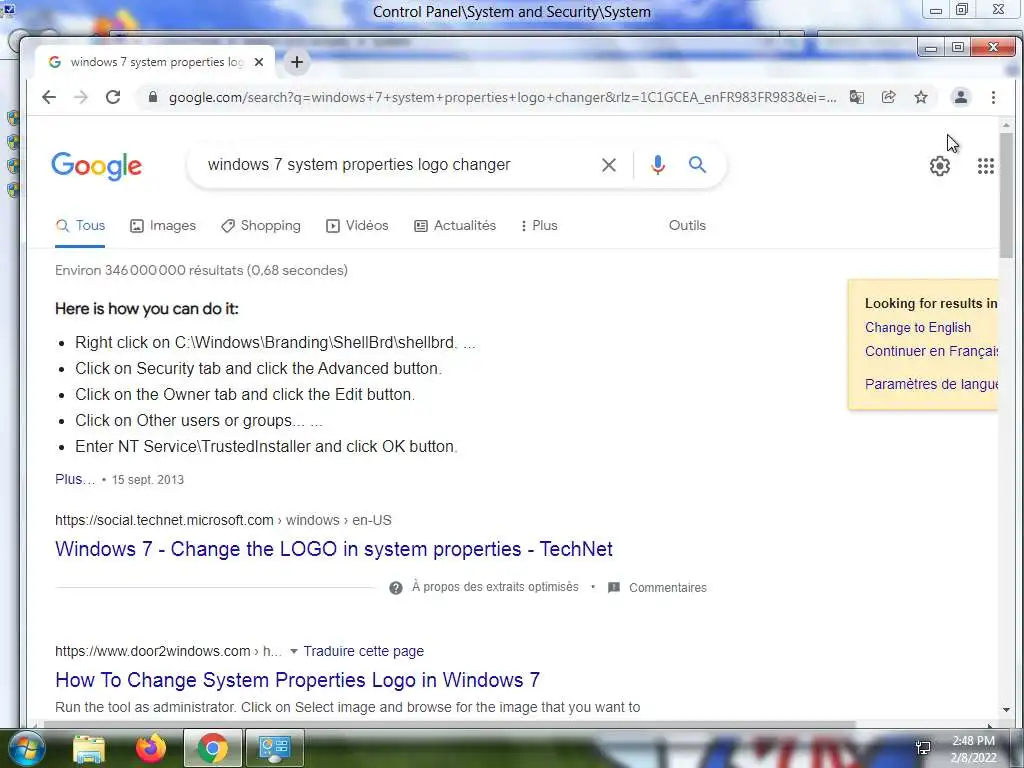Viewport: 1024px width, 768px height.
Task: Open Paramètres de langue link
Action: click(931, 384)
